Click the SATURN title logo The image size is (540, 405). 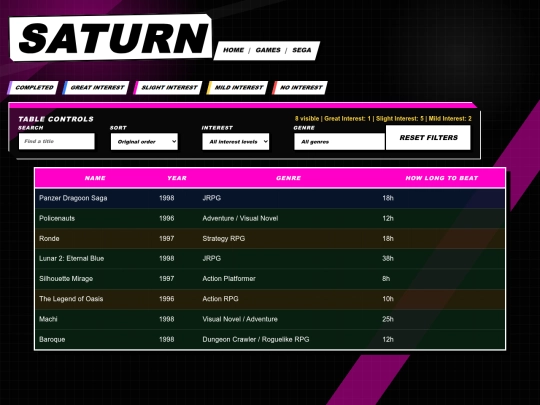coord(111,38)
